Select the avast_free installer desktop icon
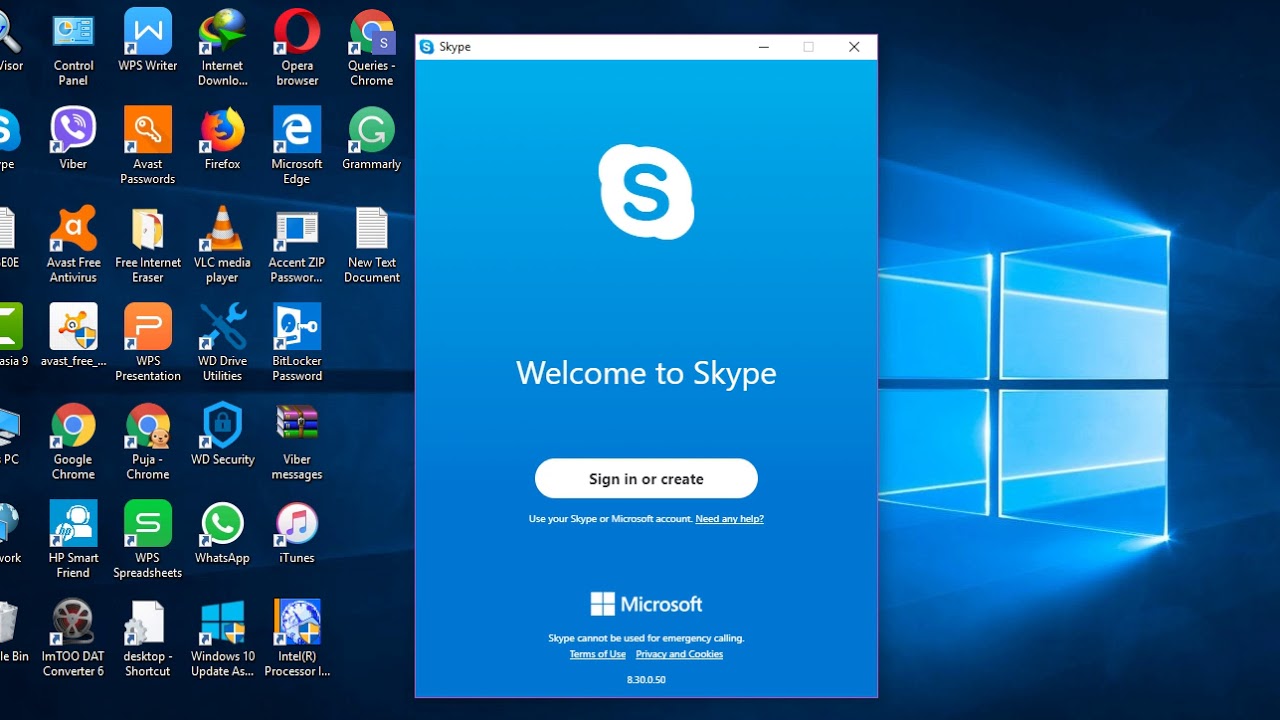This screenshot has width=1280, height=720. pyautogui.click(x=73, y=336)
